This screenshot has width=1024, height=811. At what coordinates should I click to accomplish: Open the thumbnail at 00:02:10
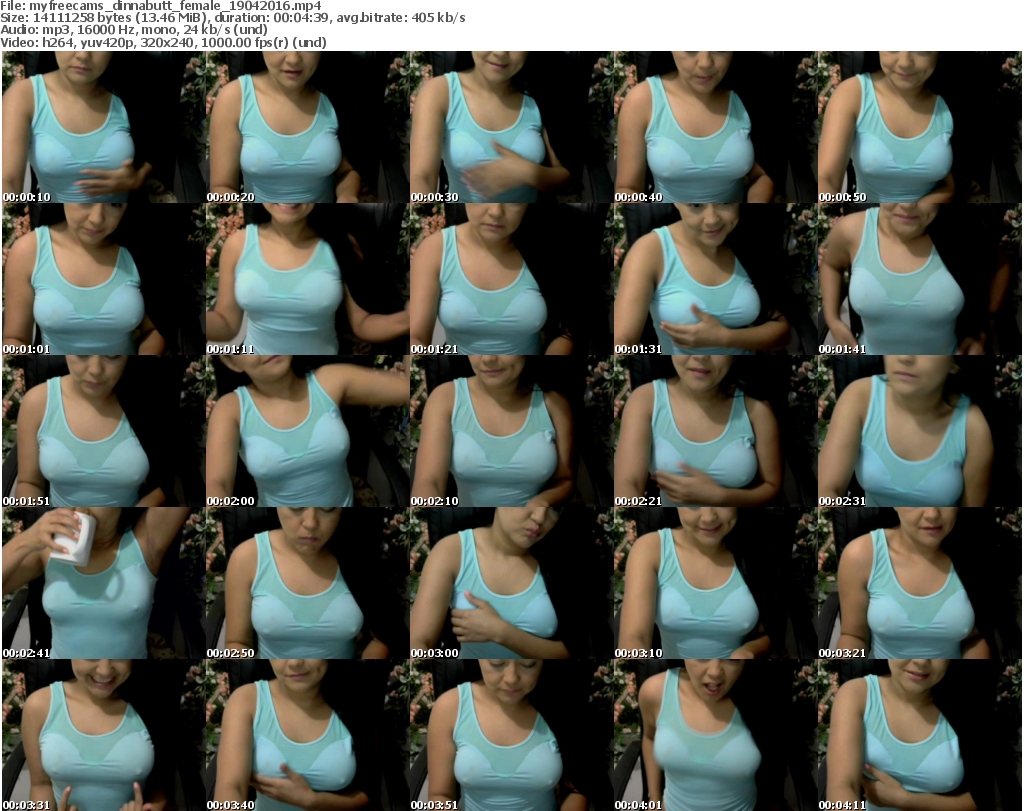511,432
